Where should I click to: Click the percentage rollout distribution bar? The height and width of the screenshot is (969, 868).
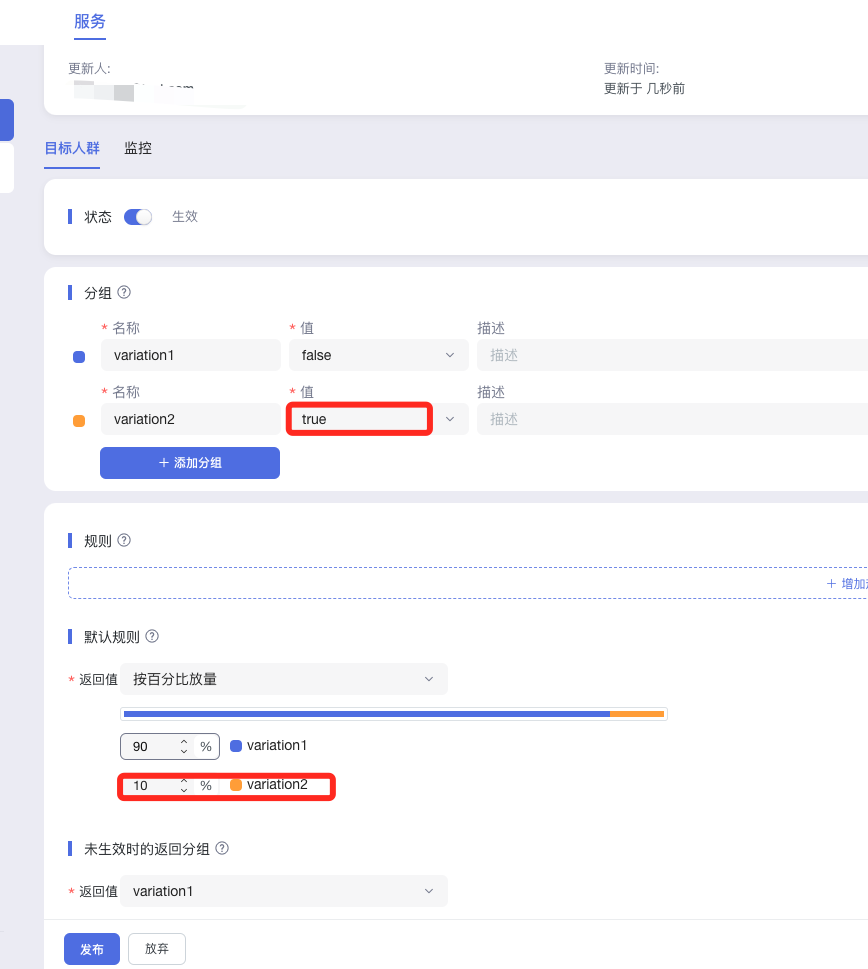click(x=394, y=714)
